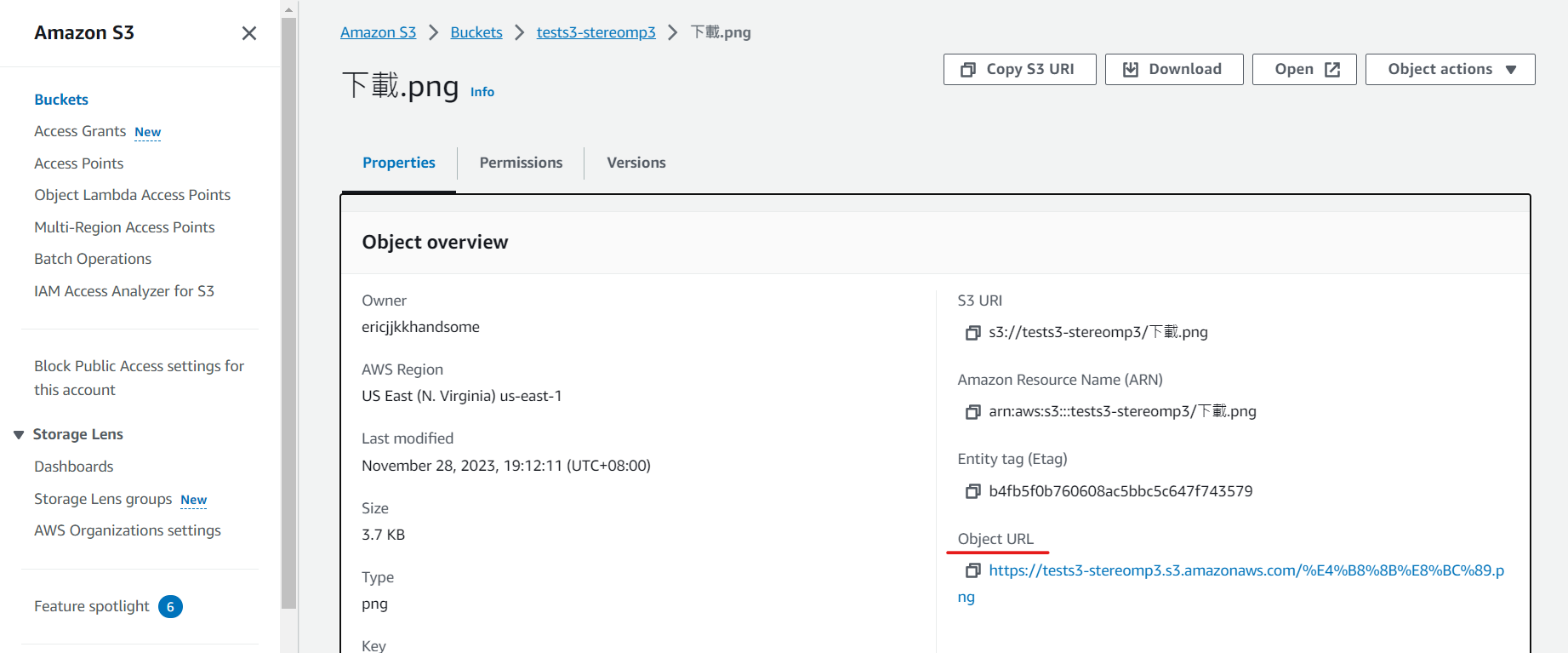
Task: Select the Type value png
Action: click(x=374, y=604)
